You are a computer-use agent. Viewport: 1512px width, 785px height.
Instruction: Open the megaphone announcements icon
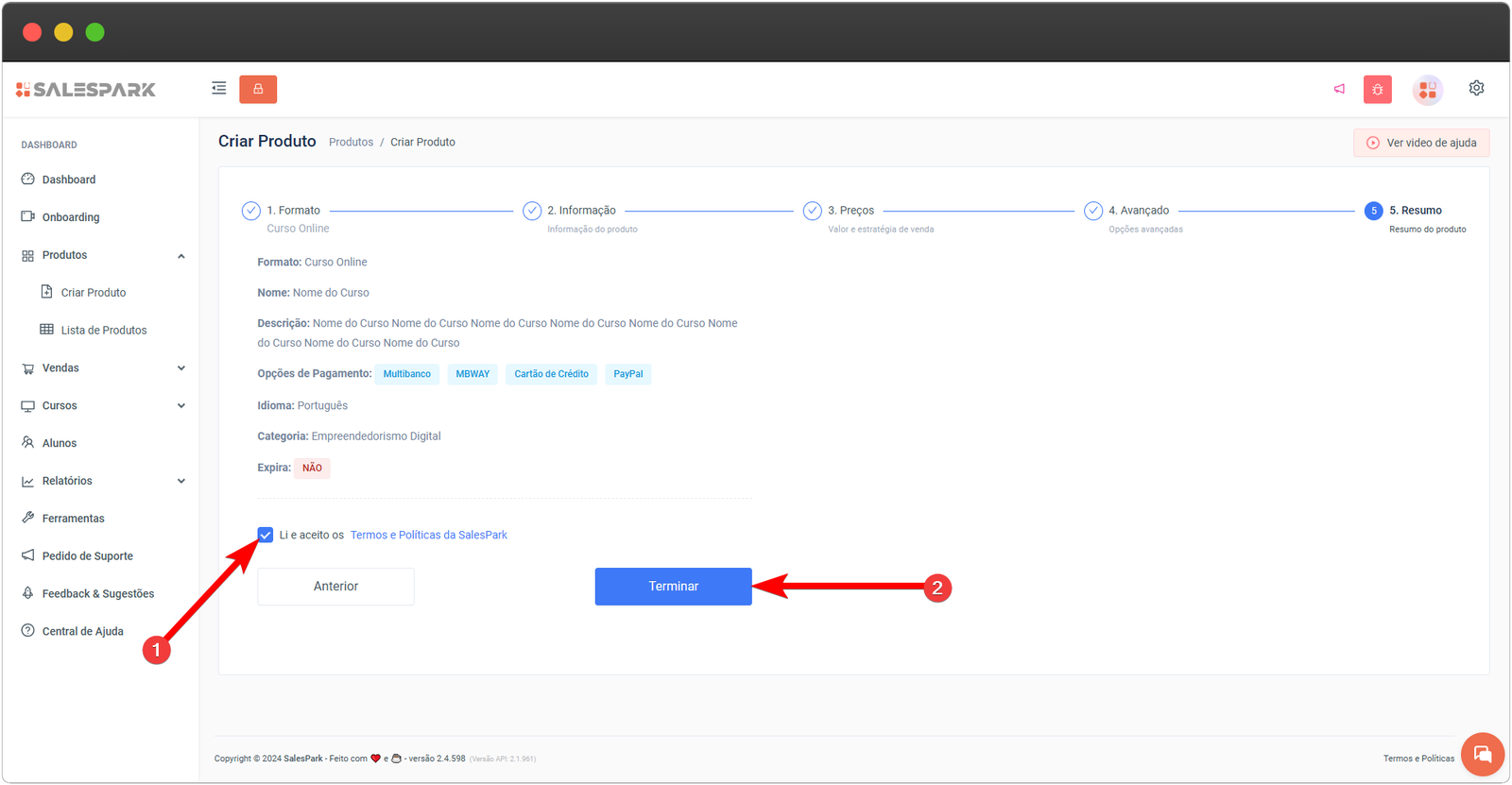click(x=1339, y=89)
